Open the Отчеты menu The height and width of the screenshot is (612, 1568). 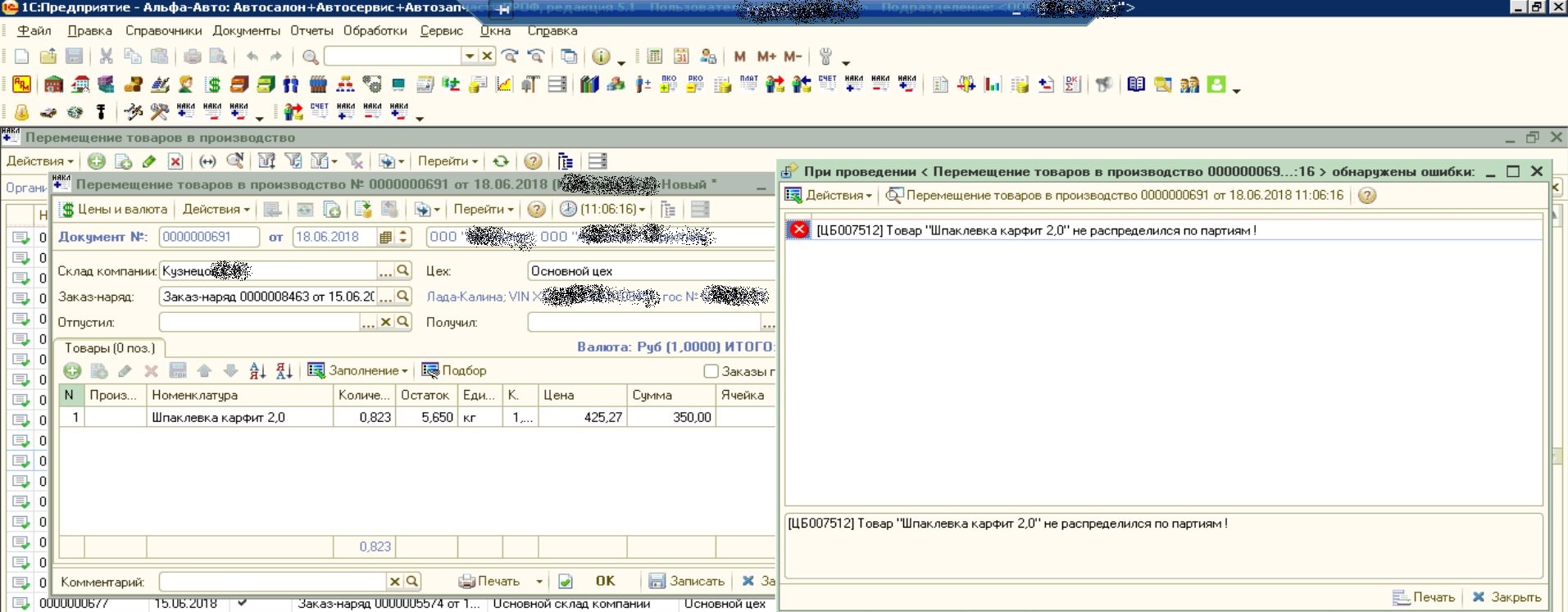(x=311, y=31)
